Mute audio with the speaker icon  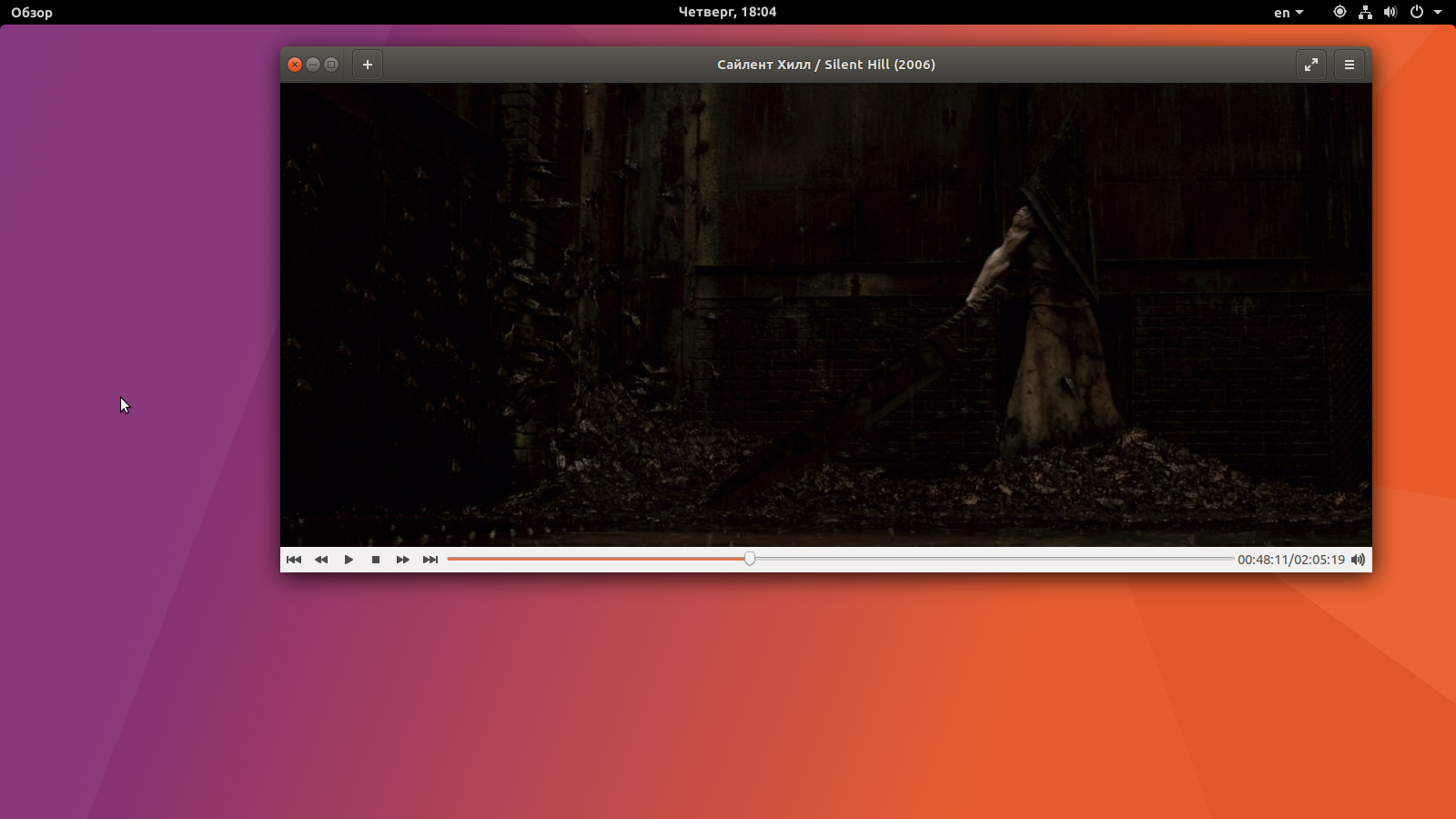tap(1357, 560)
